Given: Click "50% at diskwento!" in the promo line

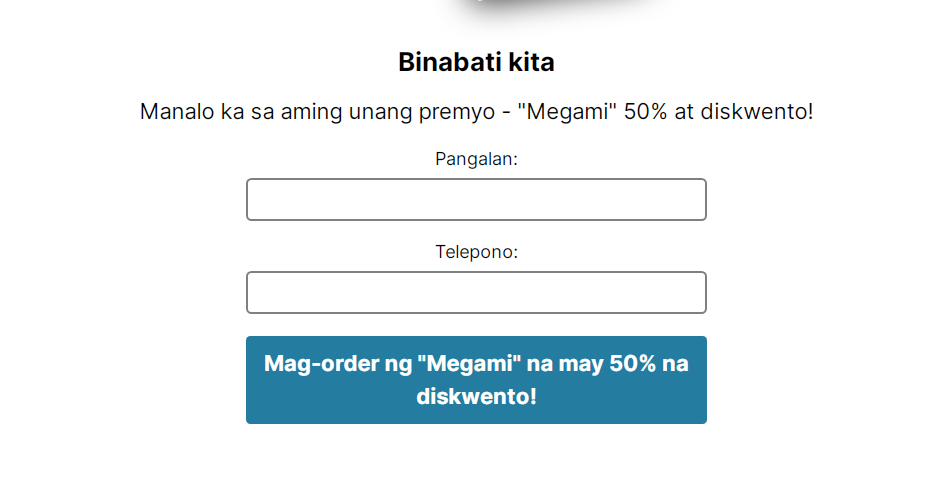Looking at the screenshot, I should pos(719,111).
